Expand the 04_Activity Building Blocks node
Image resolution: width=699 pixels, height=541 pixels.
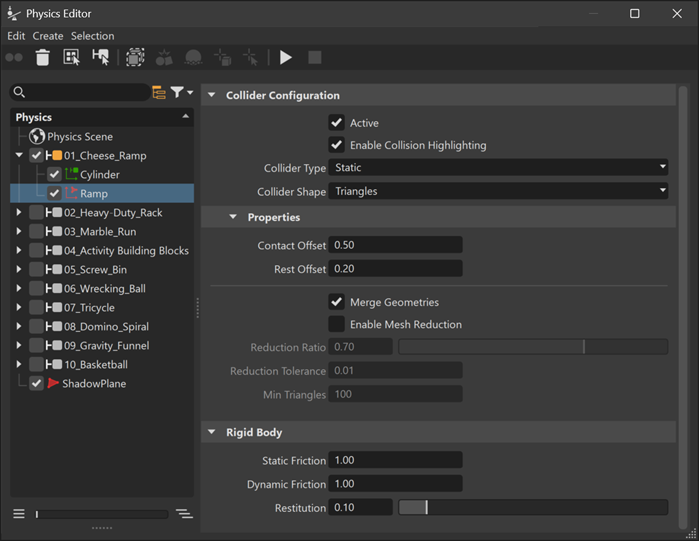tap(19, 250)
